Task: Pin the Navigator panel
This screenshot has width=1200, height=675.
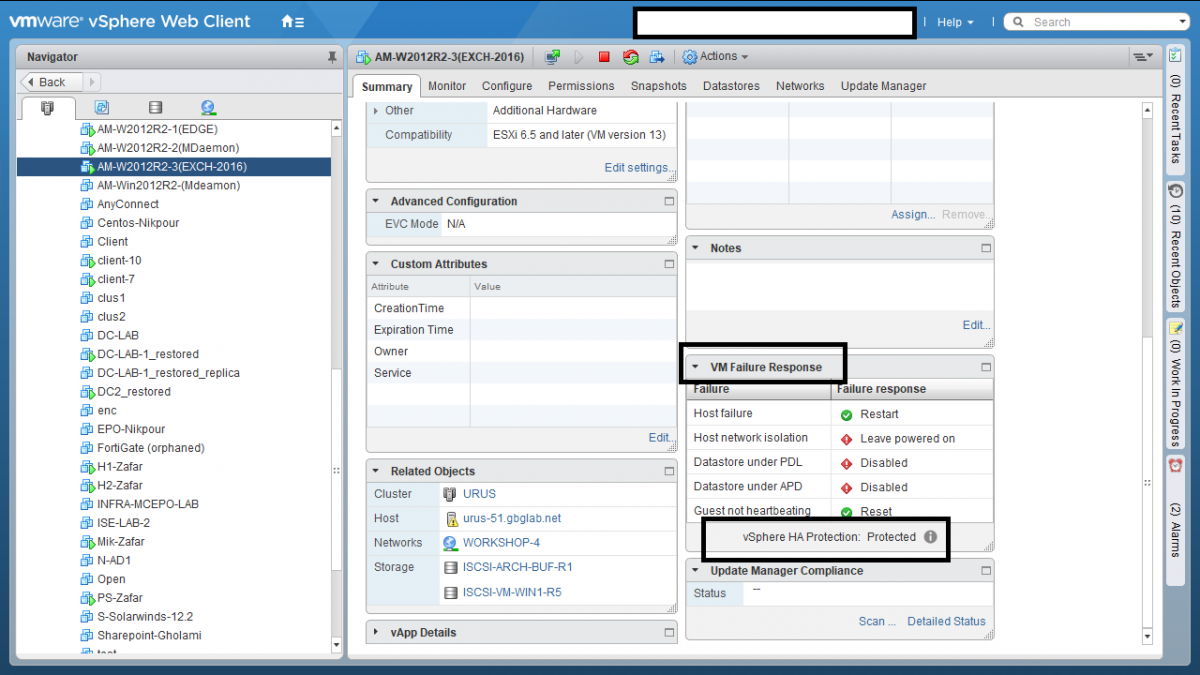Action: coord(332,57)
